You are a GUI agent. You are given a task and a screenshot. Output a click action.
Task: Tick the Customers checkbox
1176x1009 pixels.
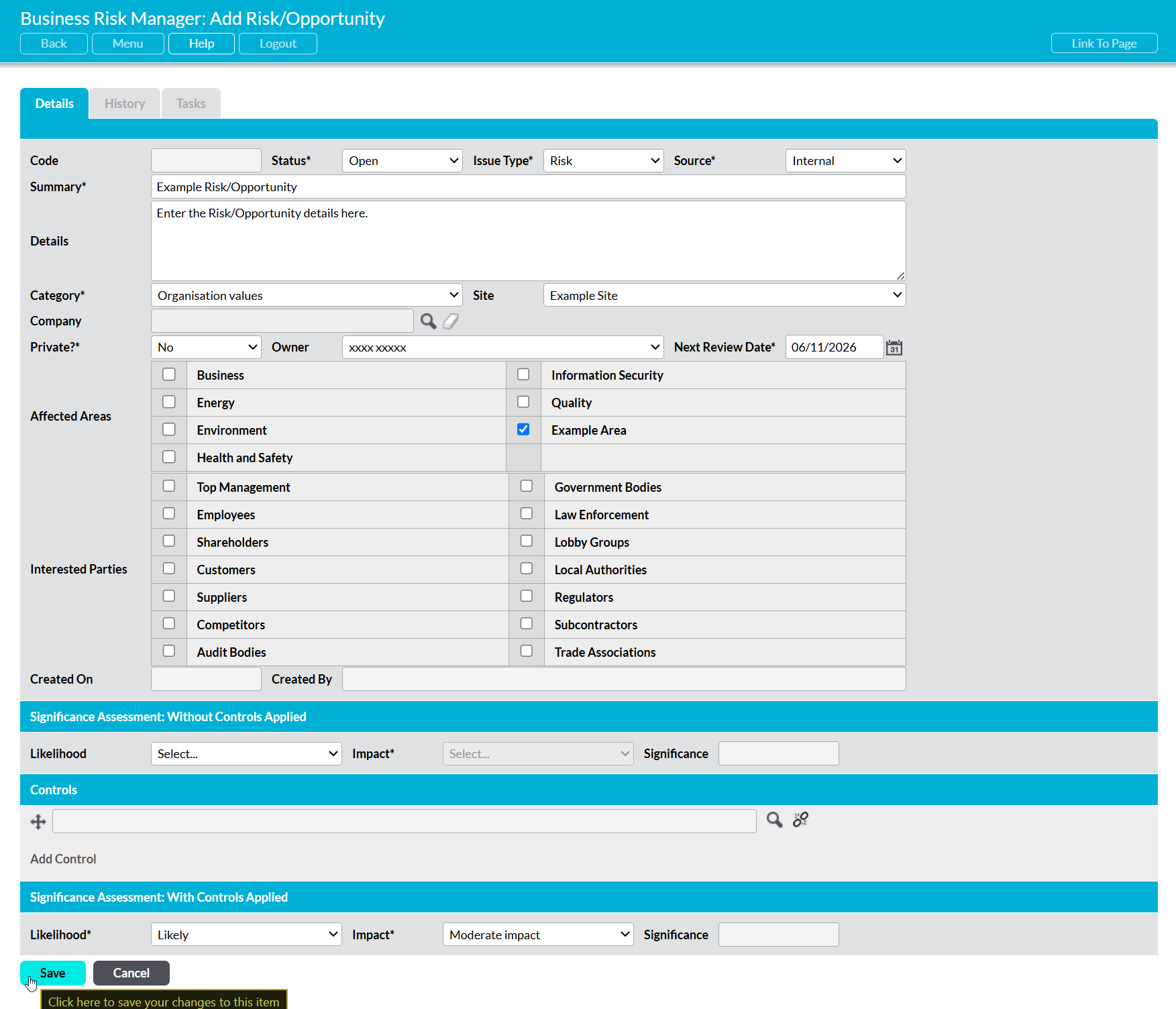tap(169, 568)
